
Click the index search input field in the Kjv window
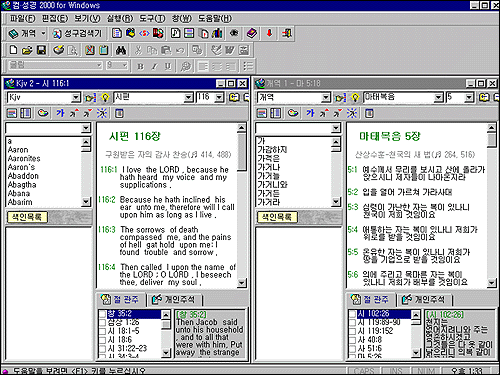[x=44, y=128]
